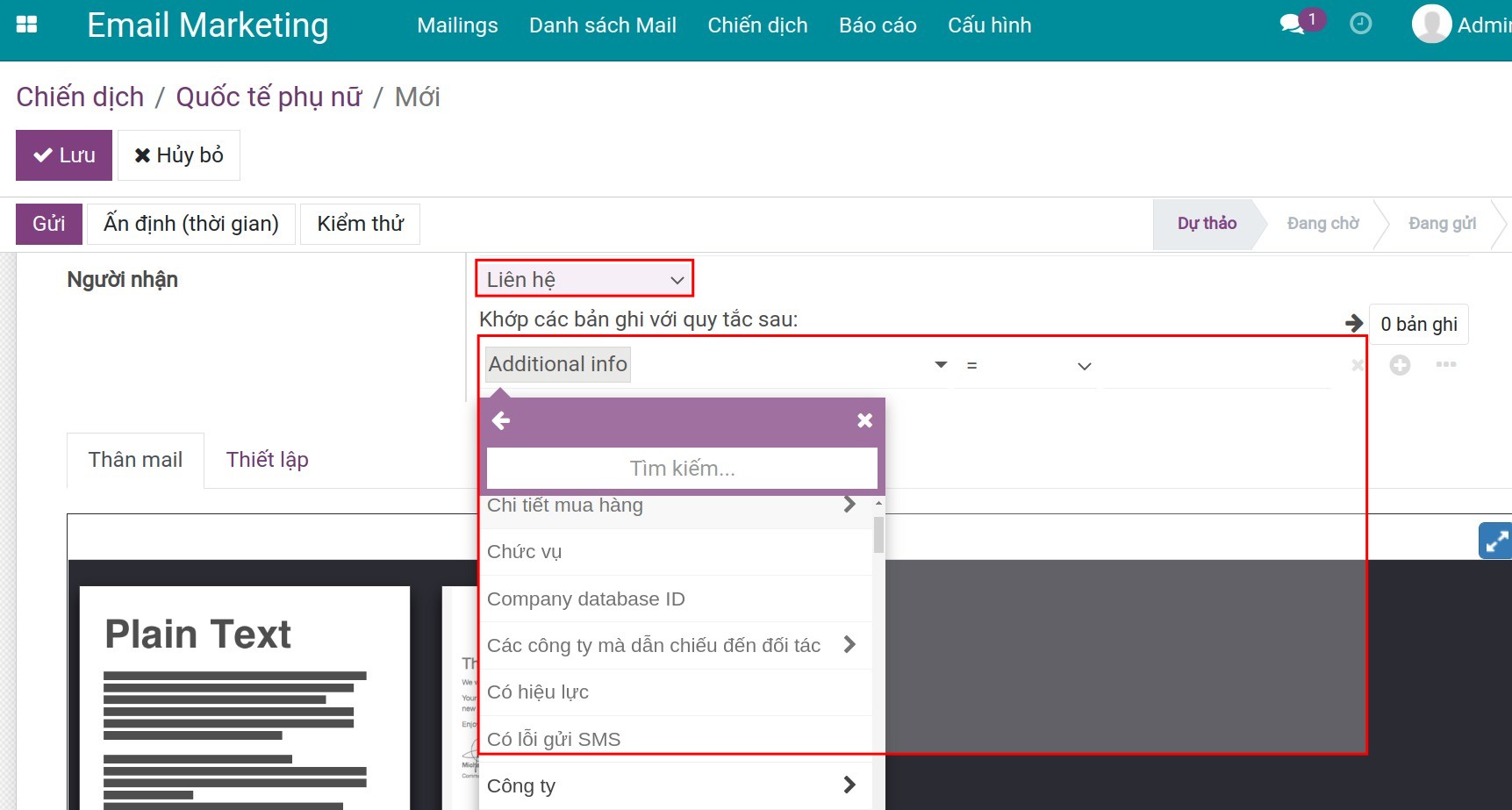1512x810 pixels.
Task: Expand the Công ty field submenu
Action: point(849,785)
